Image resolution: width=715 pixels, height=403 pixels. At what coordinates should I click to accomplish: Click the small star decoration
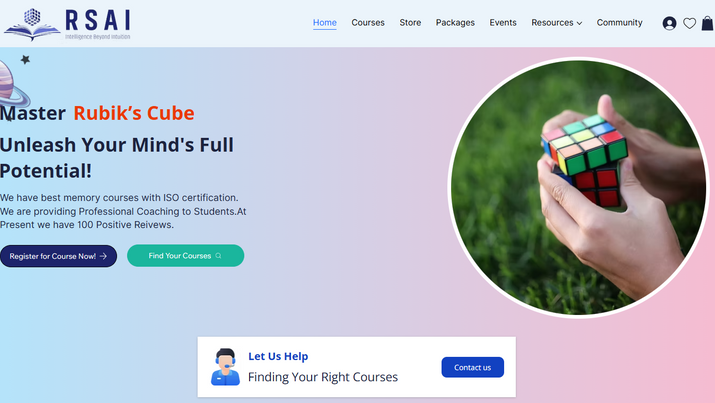coord(25,59)
